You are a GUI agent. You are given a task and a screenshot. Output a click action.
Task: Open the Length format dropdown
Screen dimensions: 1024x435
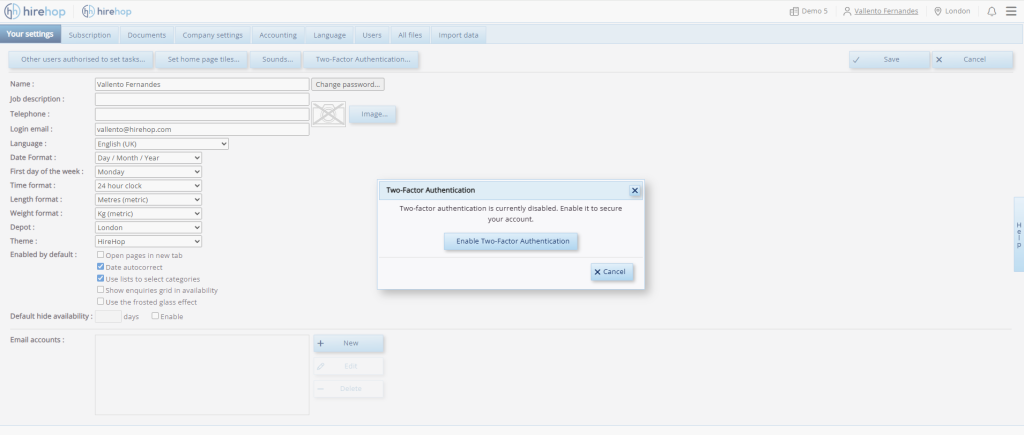(148, 199)
